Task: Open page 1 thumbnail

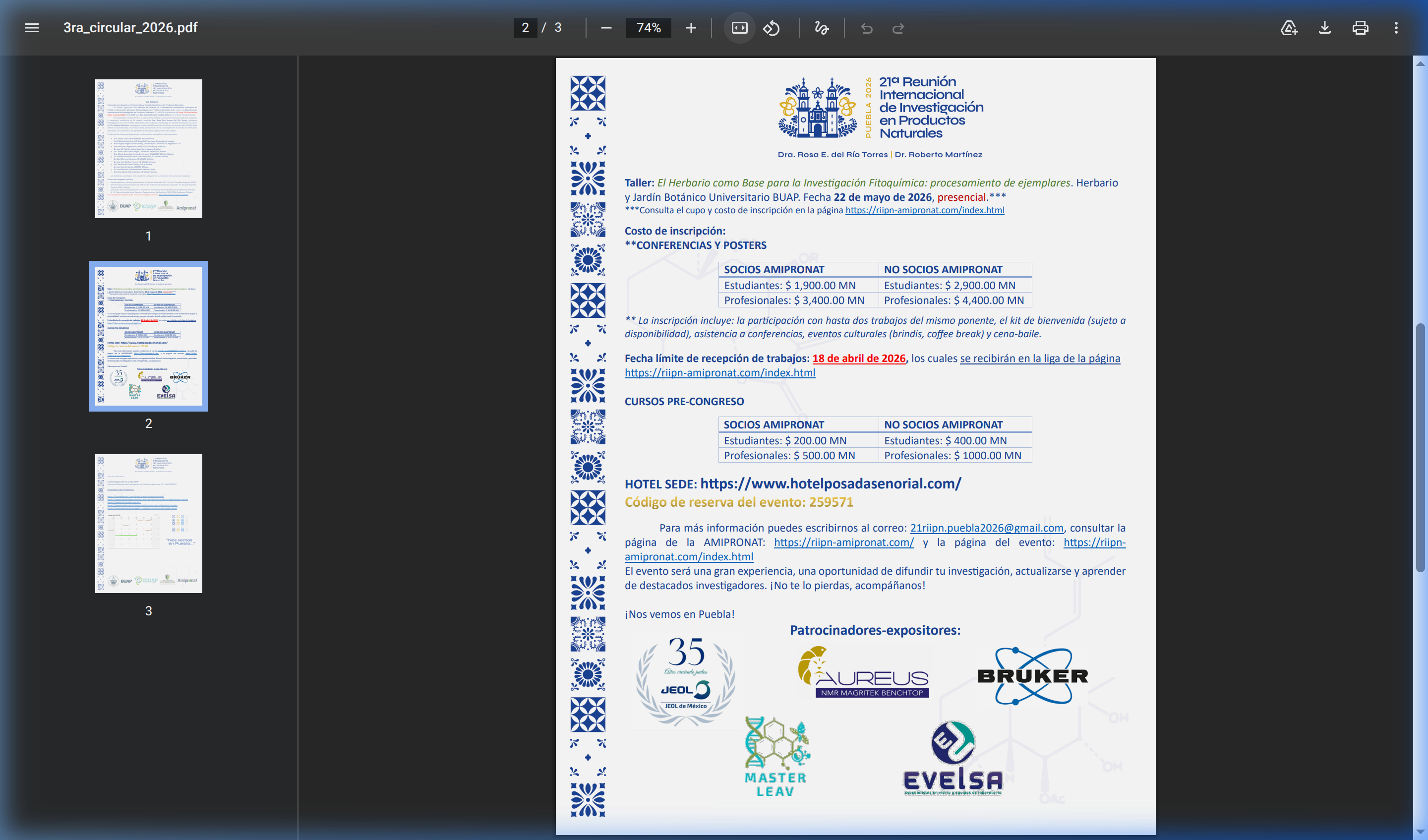Action: (x=148, y=148)
